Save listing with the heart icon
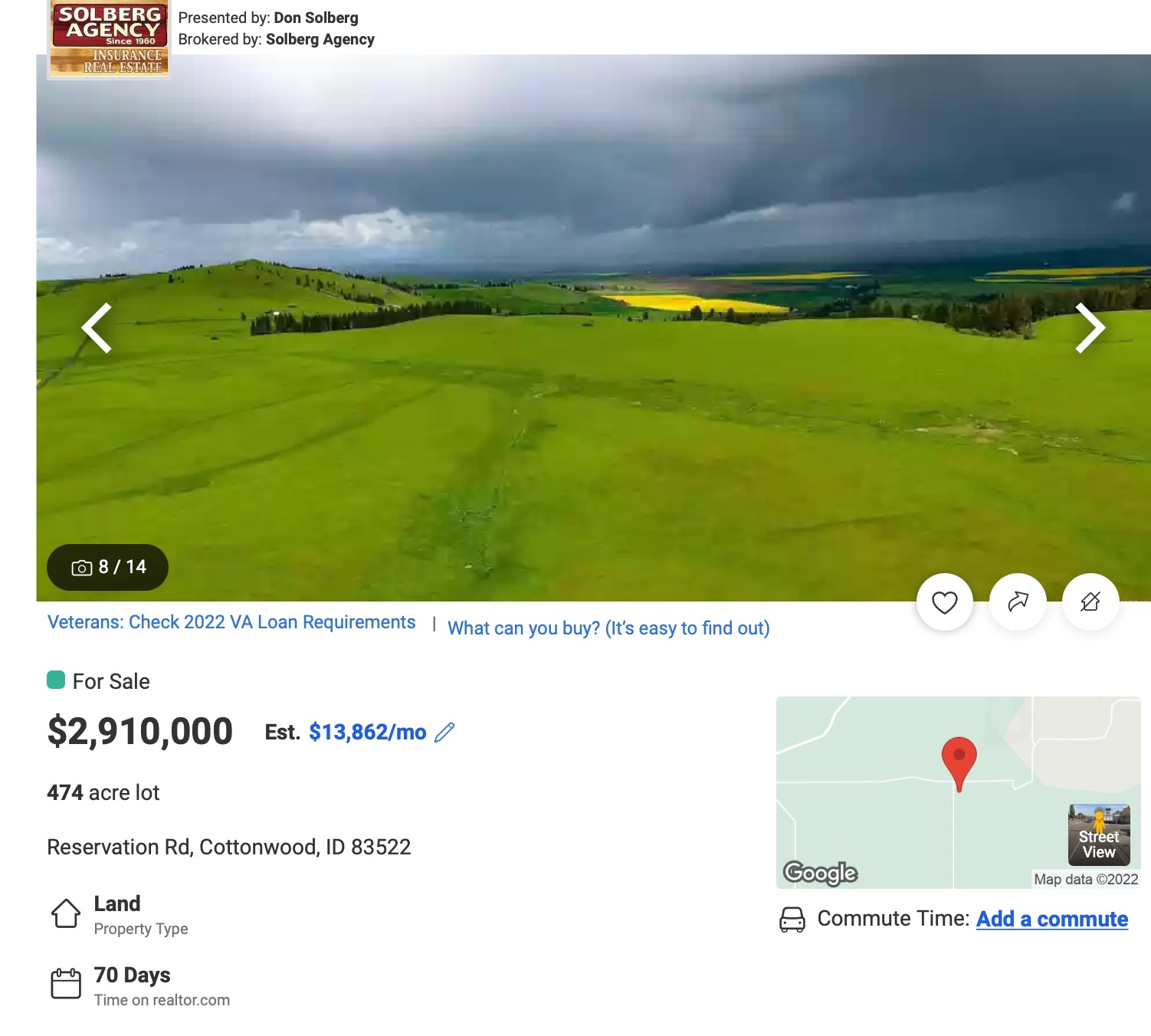1151x1036 pixels. point(944,602)
